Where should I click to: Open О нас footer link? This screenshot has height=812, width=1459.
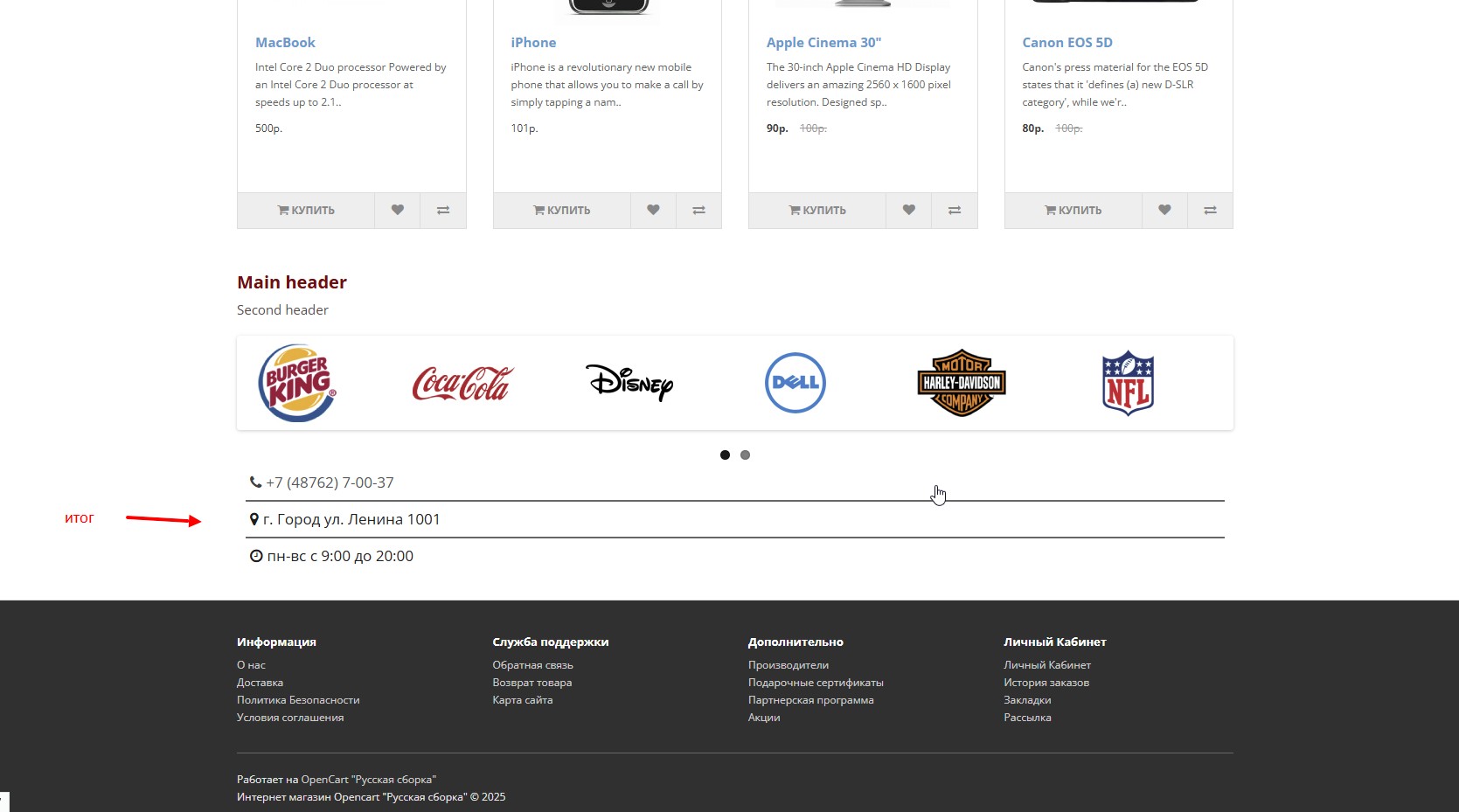(x=251, y=665)
